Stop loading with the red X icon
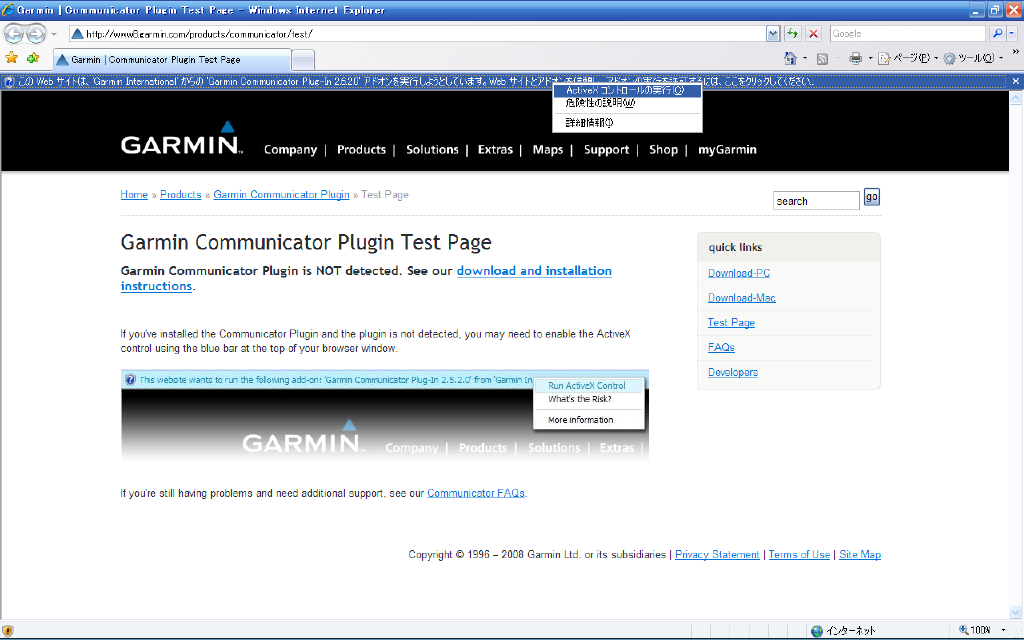This screenshot has width=1024, height=640. click(x=814, y=34)
